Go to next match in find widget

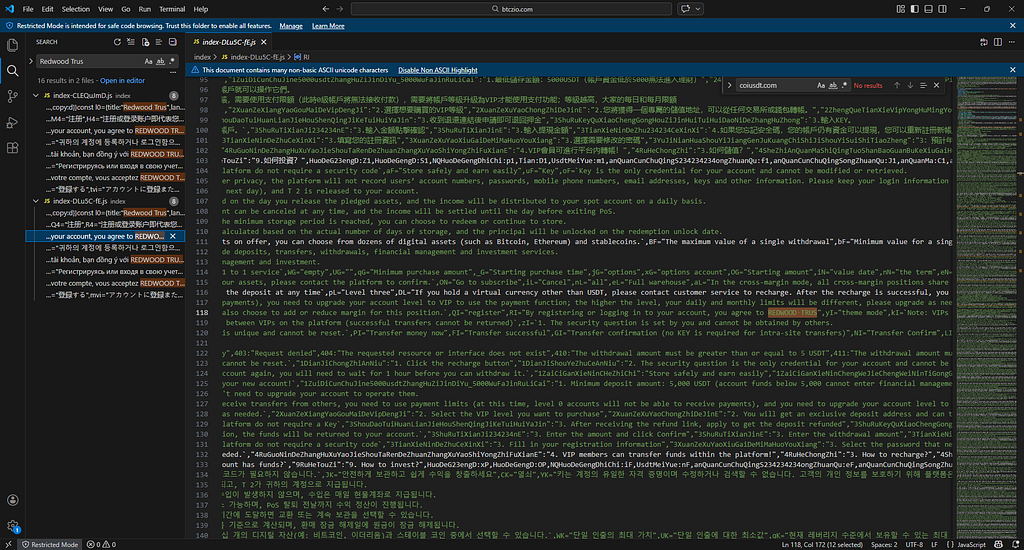(x=910, y=86)
